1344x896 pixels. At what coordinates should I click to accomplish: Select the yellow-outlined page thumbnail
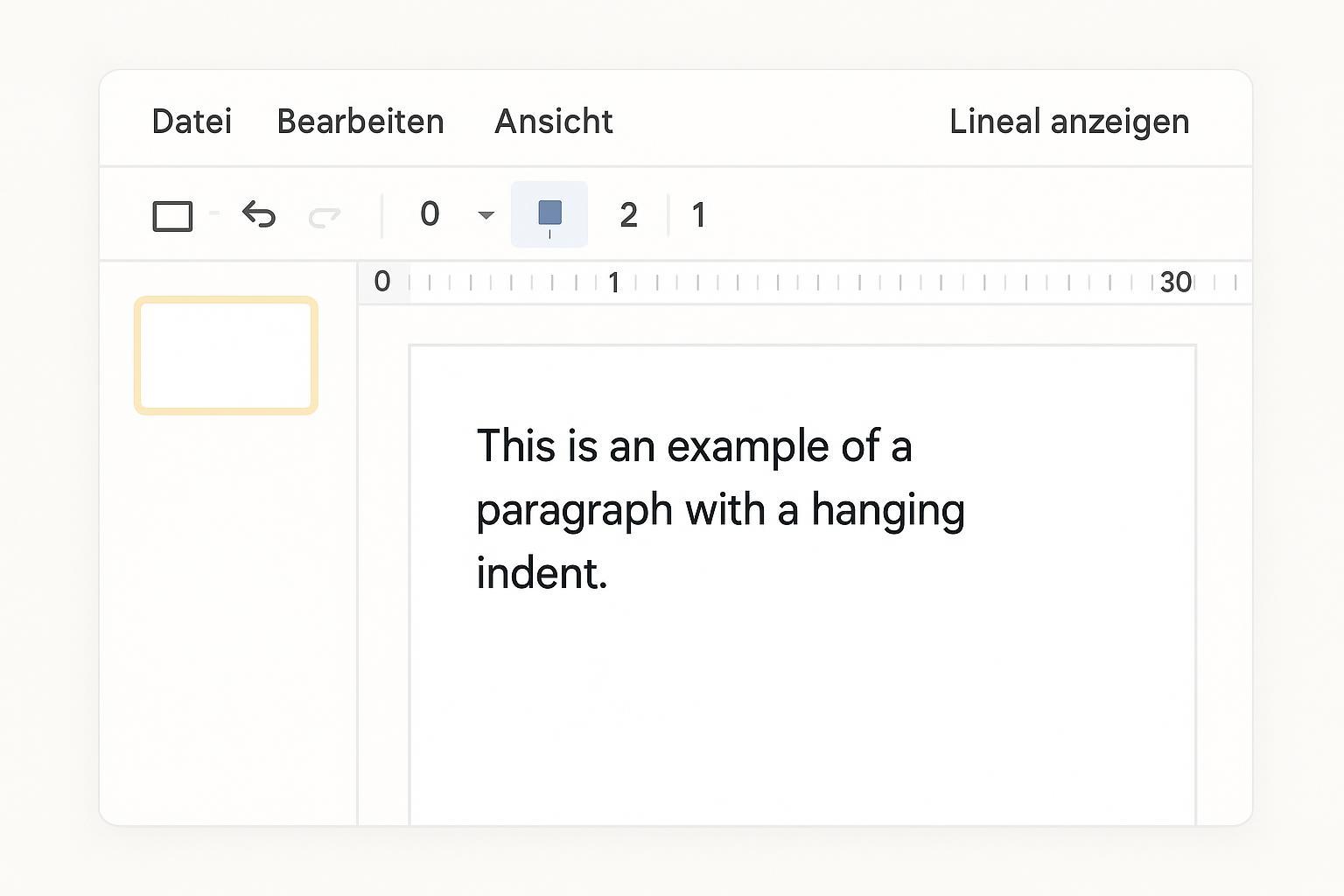(x=226, y=355)
